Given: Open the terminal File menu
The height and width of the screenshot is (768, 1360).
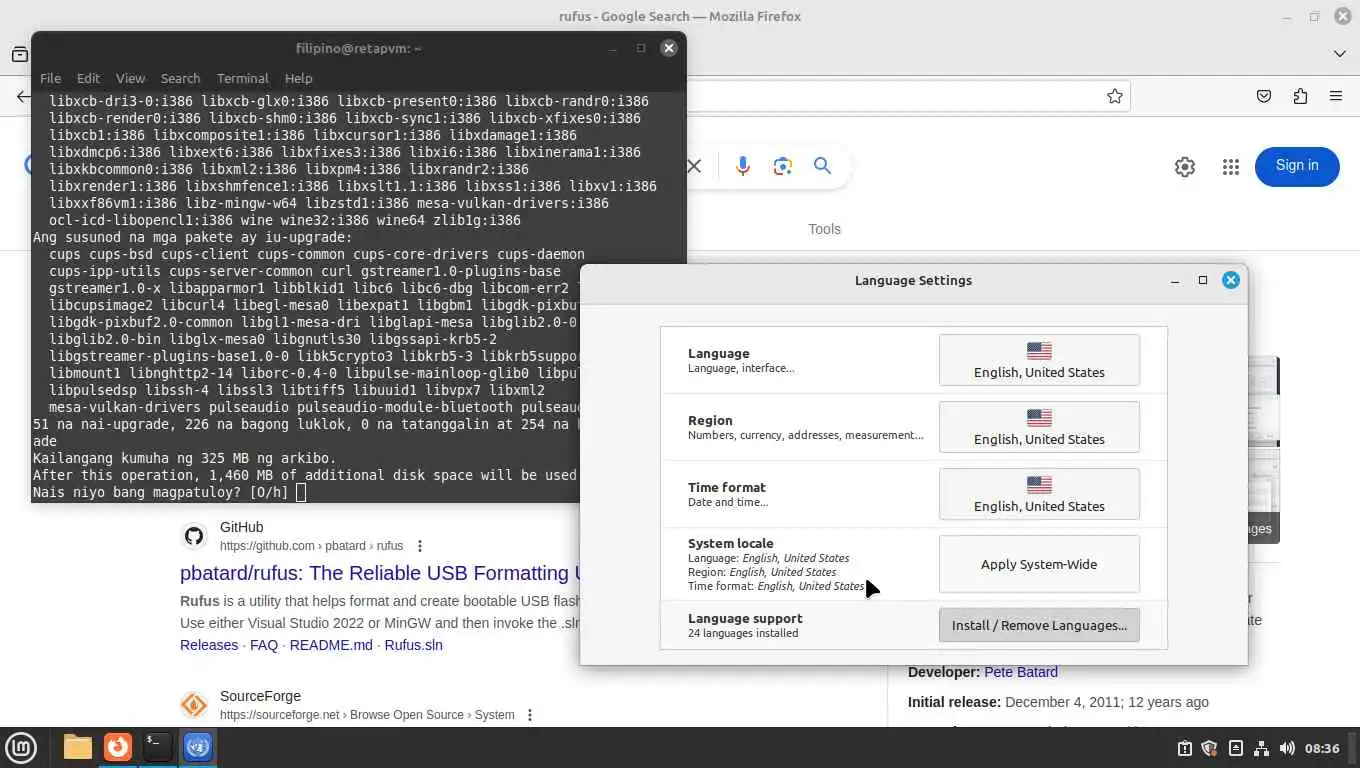Looking at the screenshot, I should click(x=50, y=78).
